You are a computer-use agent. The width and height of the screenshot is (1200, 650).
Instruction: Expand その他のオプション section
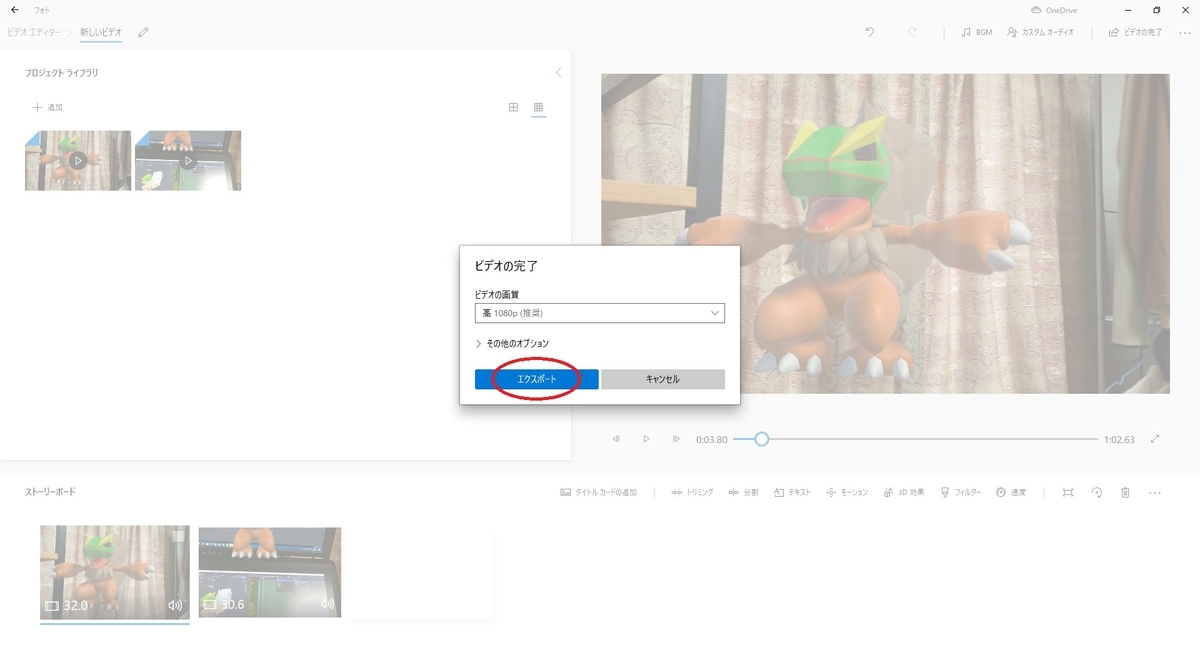click(512, 343)
